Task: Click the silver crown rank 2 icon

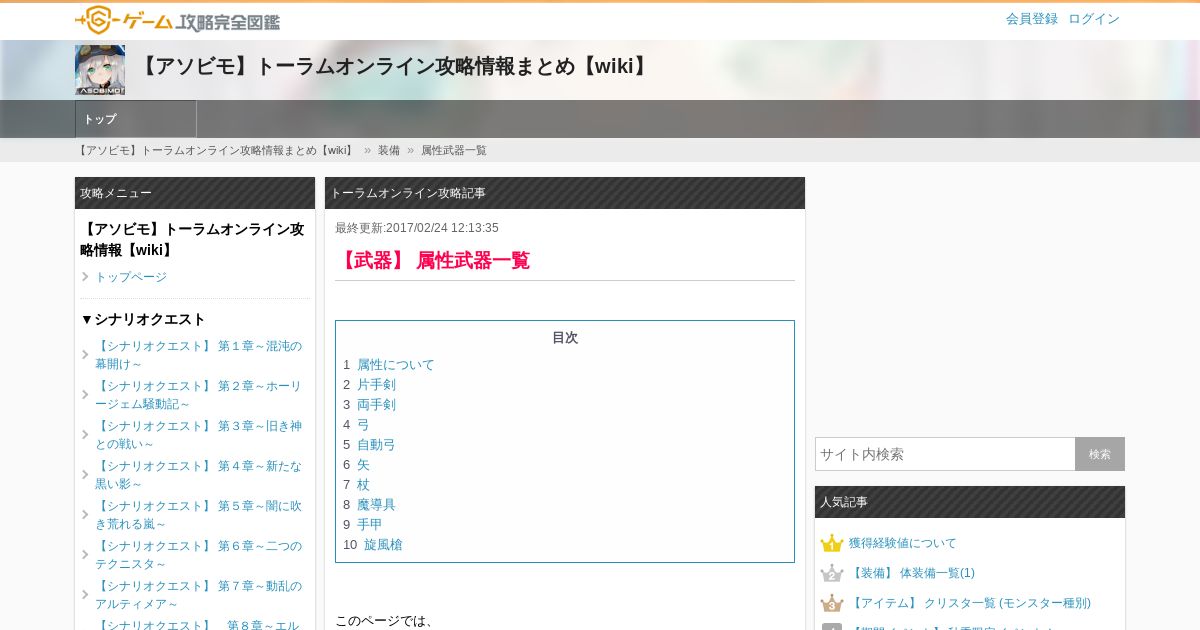Action: [x=832, y=573]
